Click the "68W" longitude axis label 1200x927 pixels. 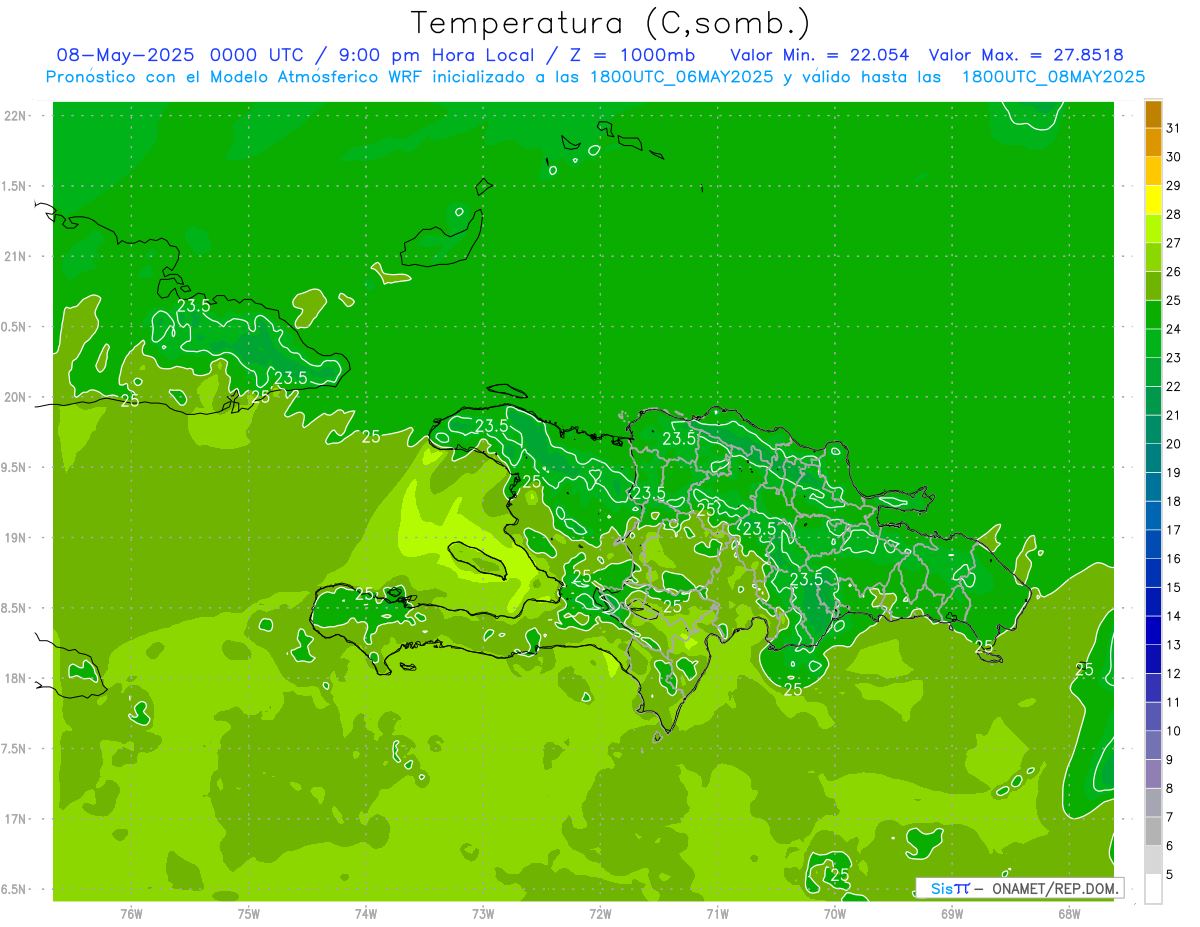[1069, 913]
